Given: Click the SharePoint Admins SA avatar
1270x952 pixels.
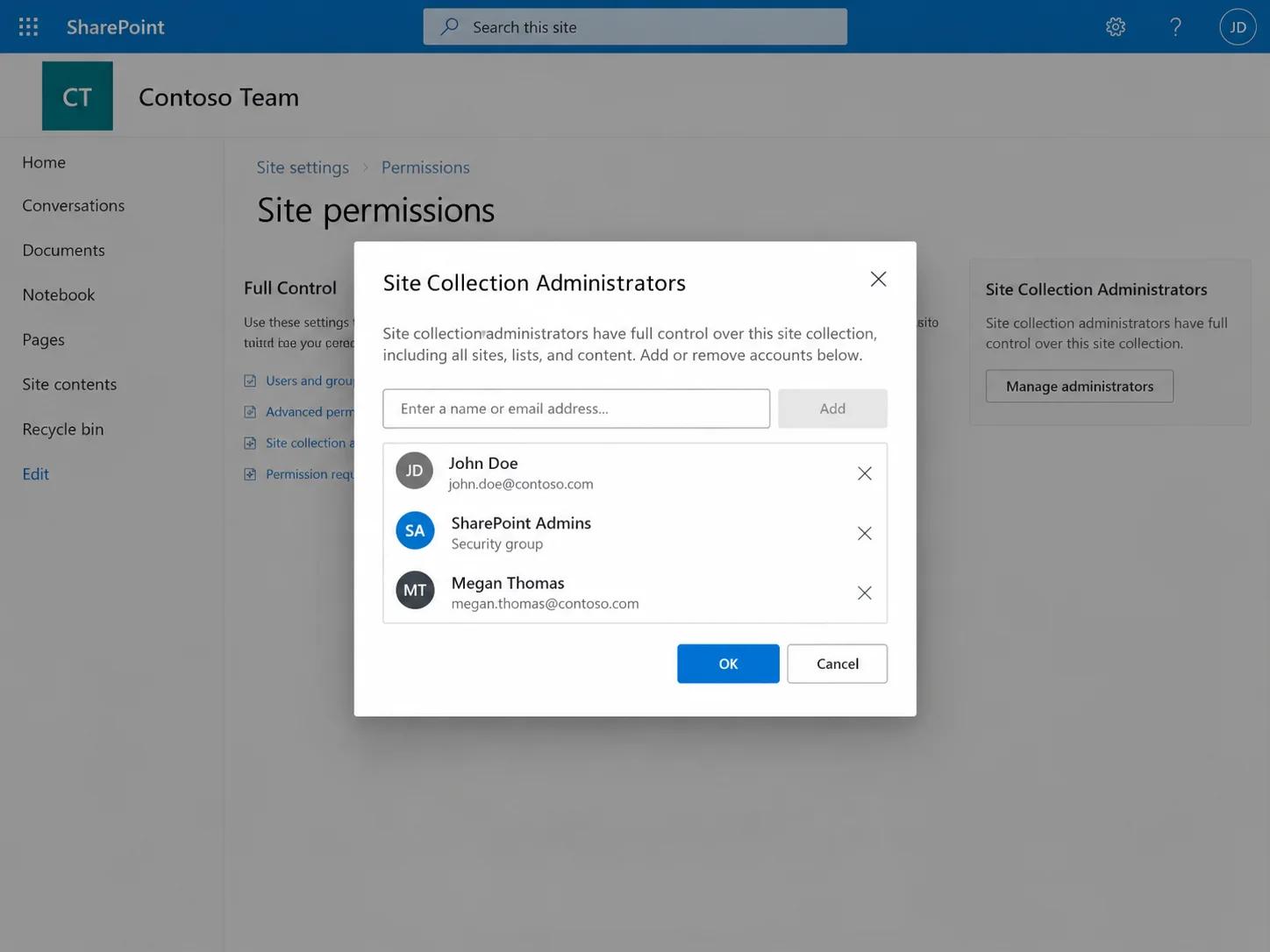Looking at the screenshot, I should click(415, 530).
